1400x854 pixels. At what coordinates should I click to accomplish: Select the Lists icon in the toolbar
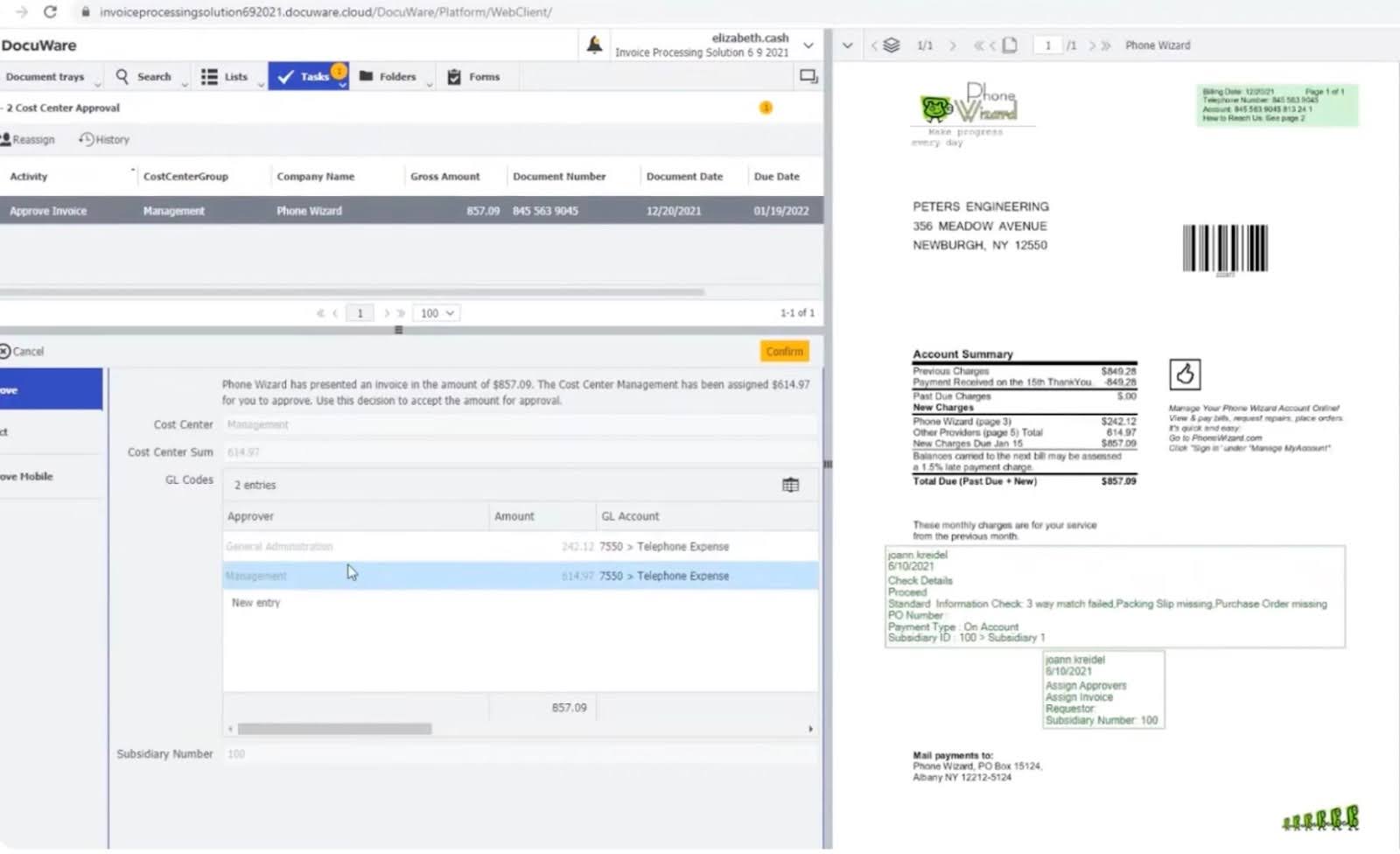point(208,77)
